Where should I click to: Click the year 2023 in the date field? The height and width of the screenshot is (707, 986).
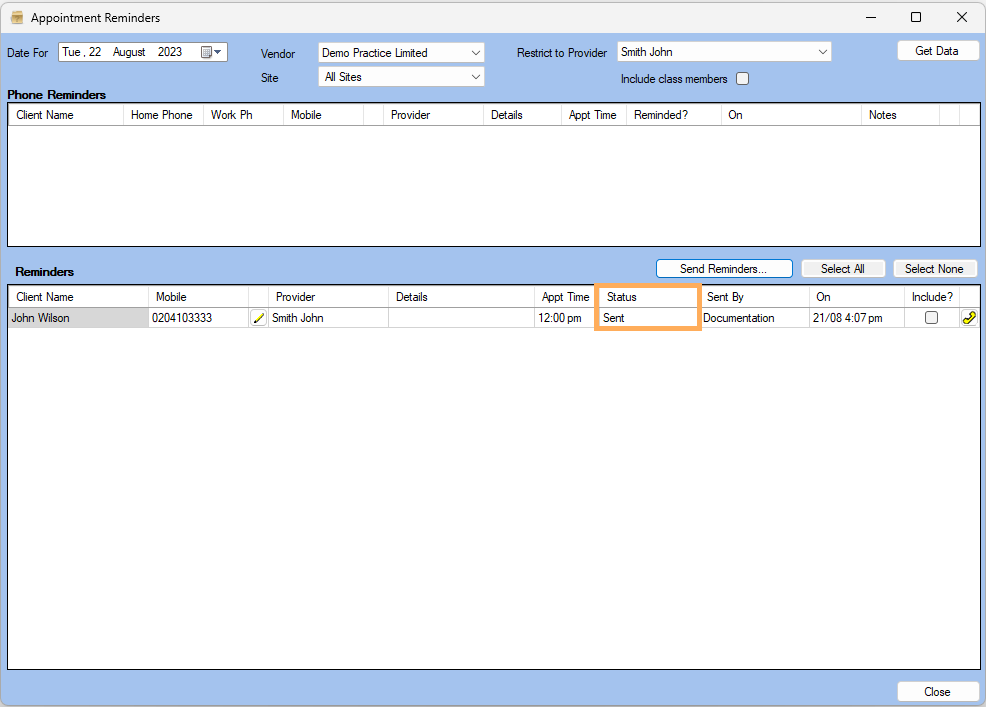tap(170, 52)
